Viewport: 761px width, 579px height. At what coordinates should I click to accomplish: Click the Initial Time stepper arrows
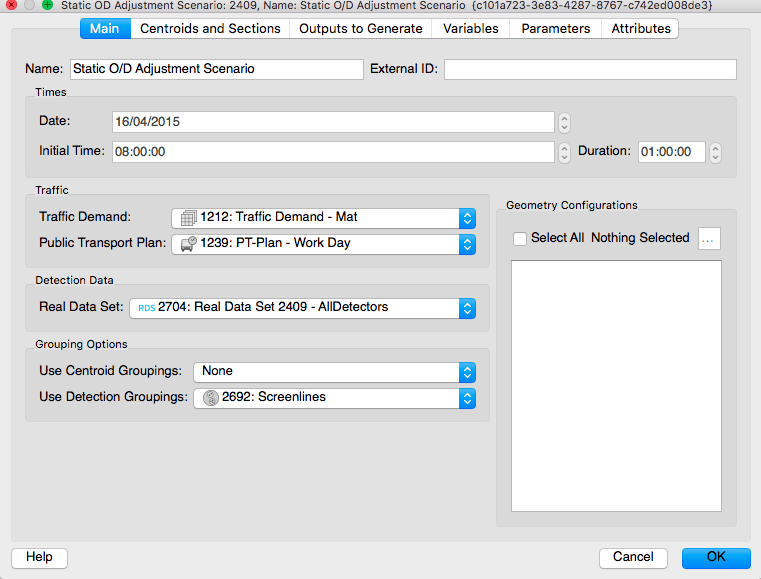pos(564,152)
